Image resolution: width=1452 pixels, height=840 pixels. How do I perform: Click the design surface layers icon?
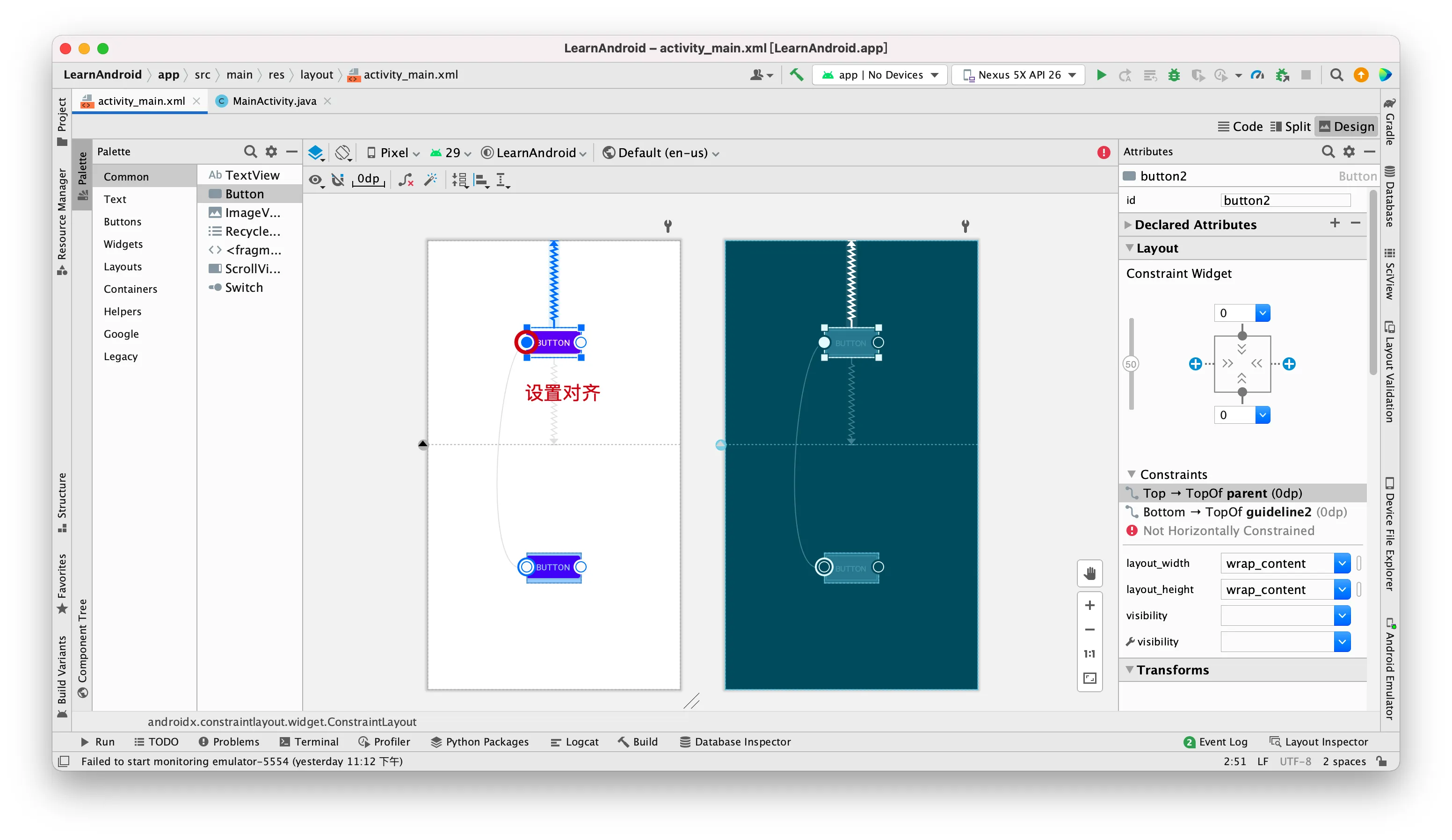(x=316, y=152)
